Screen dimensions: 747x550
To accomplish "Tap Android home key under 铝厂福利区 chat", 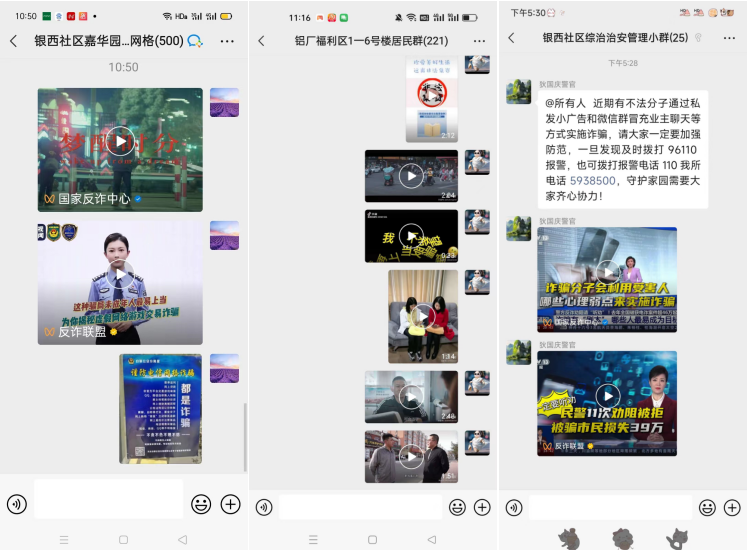I will (x=373, y=540).
